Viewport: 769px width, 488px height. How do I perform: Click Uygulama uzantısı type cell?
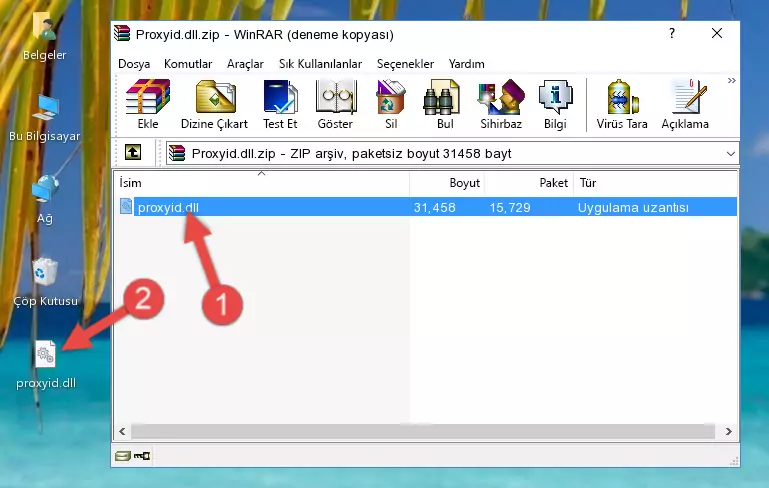tap(633, 207)
